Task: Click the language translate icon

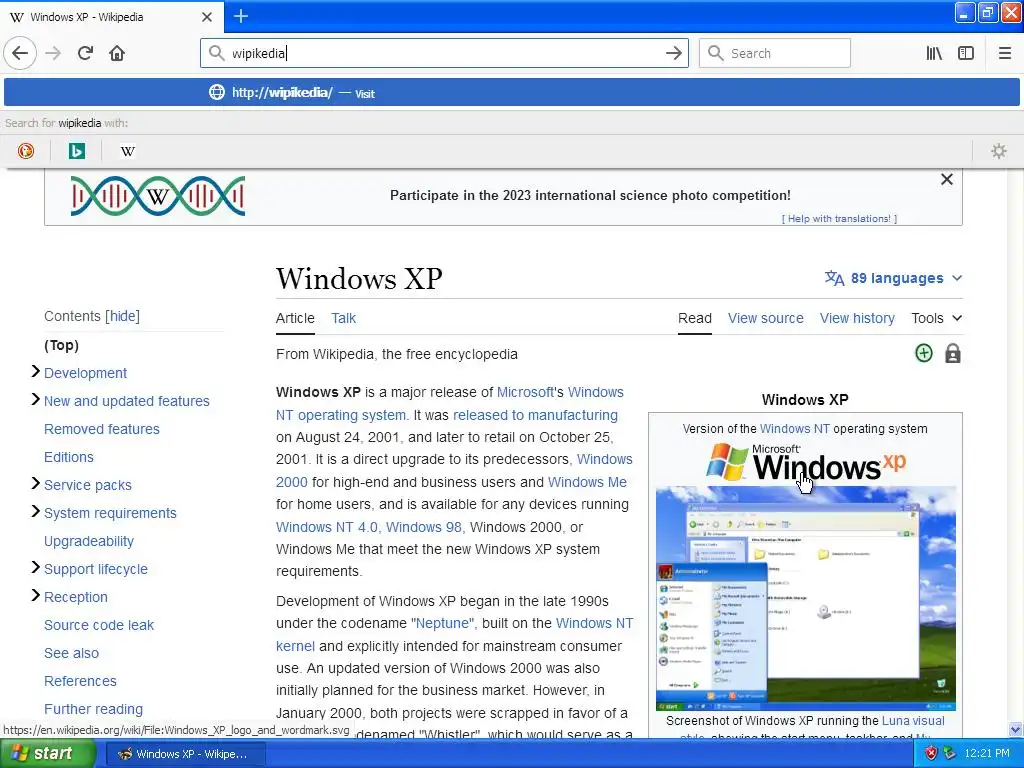Action: (835, 278)
